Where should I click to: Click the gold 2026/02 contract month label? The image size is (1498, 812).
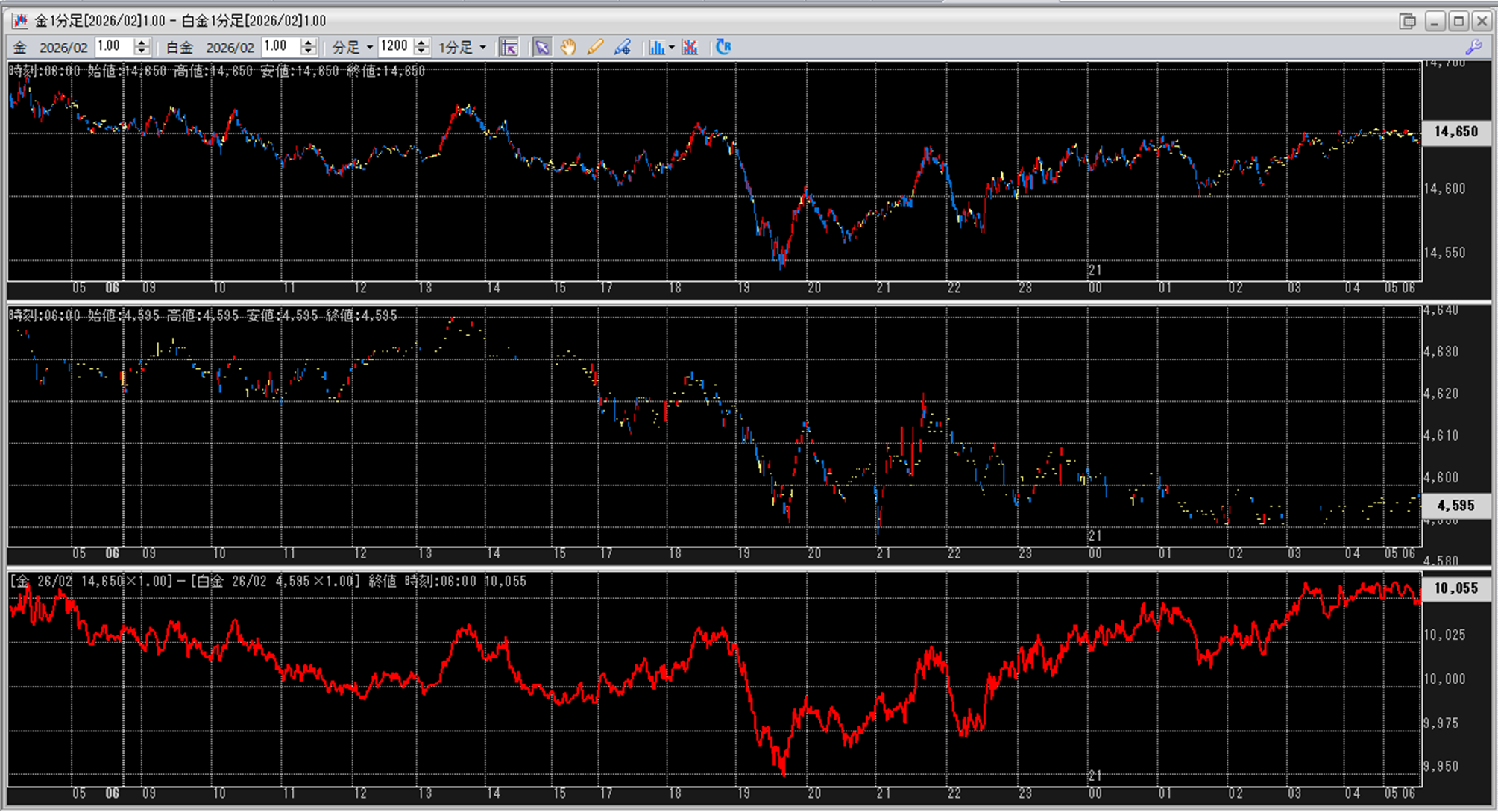click(63, 48)
